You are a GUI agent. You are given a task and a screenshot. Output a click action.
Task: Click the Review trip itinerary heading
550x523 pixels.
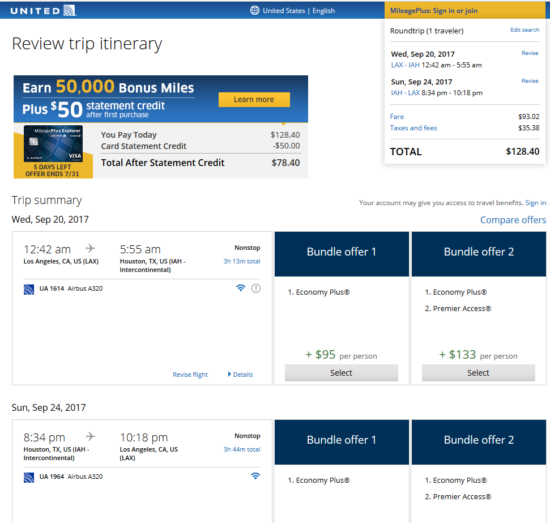(87, 44)
